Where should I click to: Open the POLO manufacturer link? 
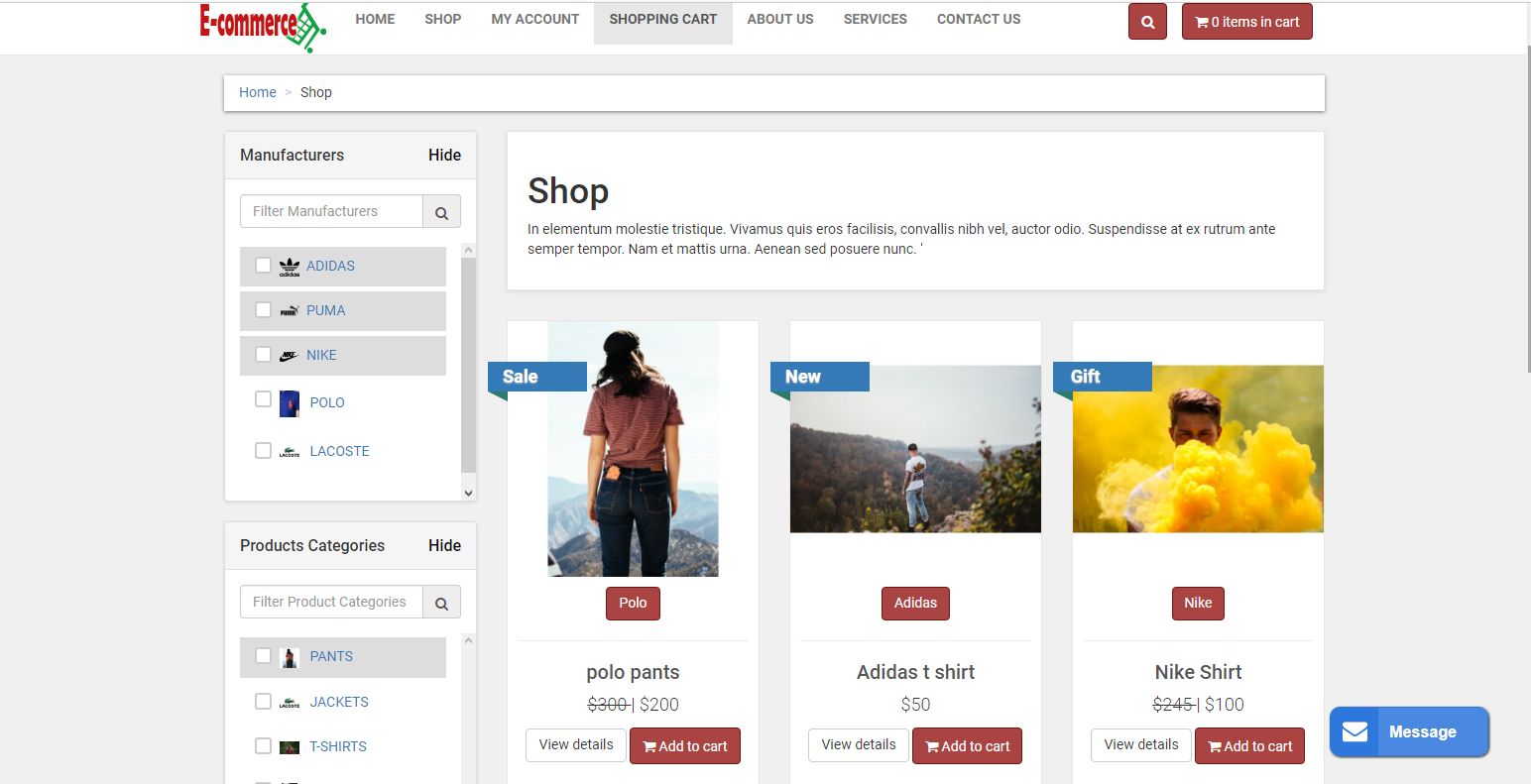tap(327, 402)
